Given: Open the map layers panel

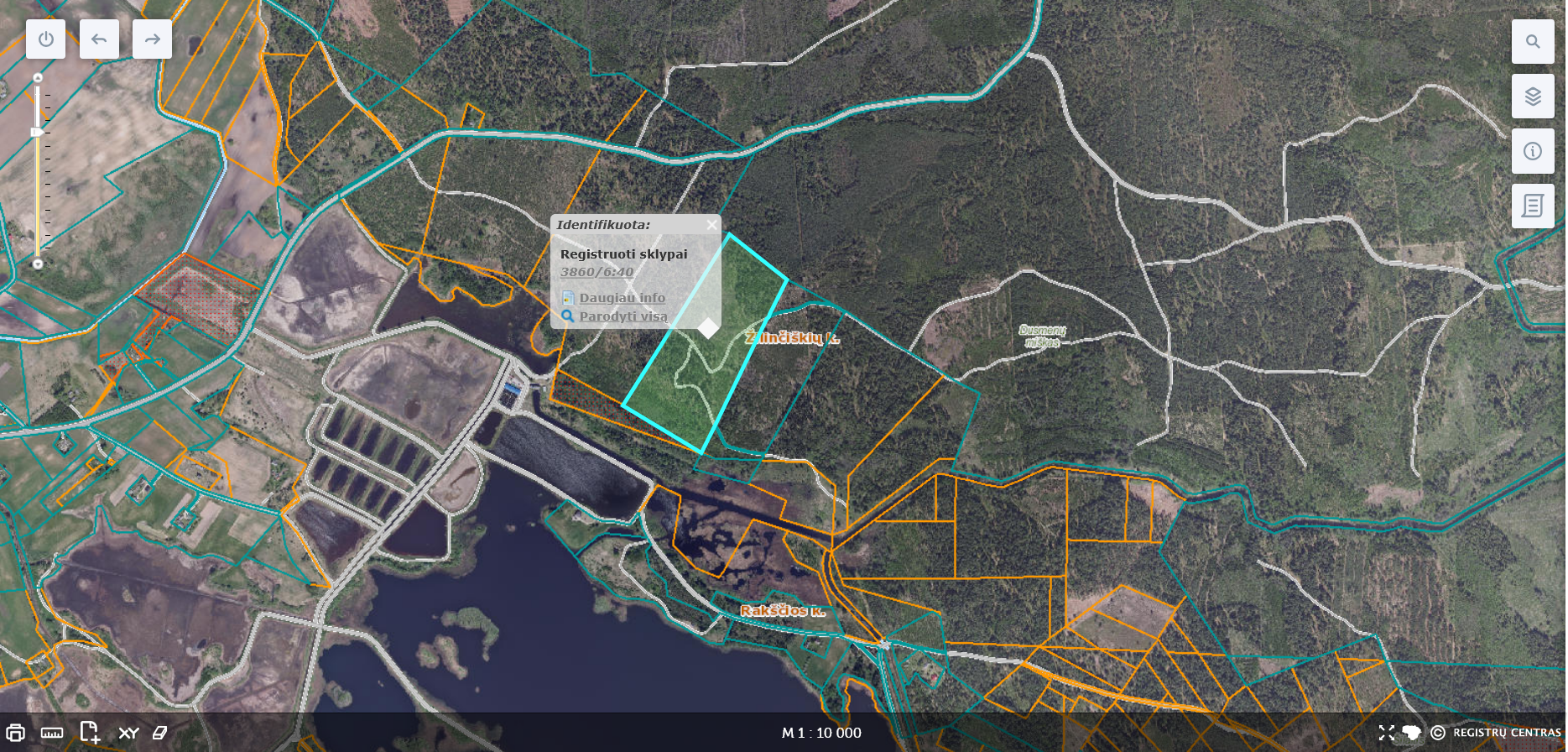Looking at the screenshot, I should tap(1532, 97).
